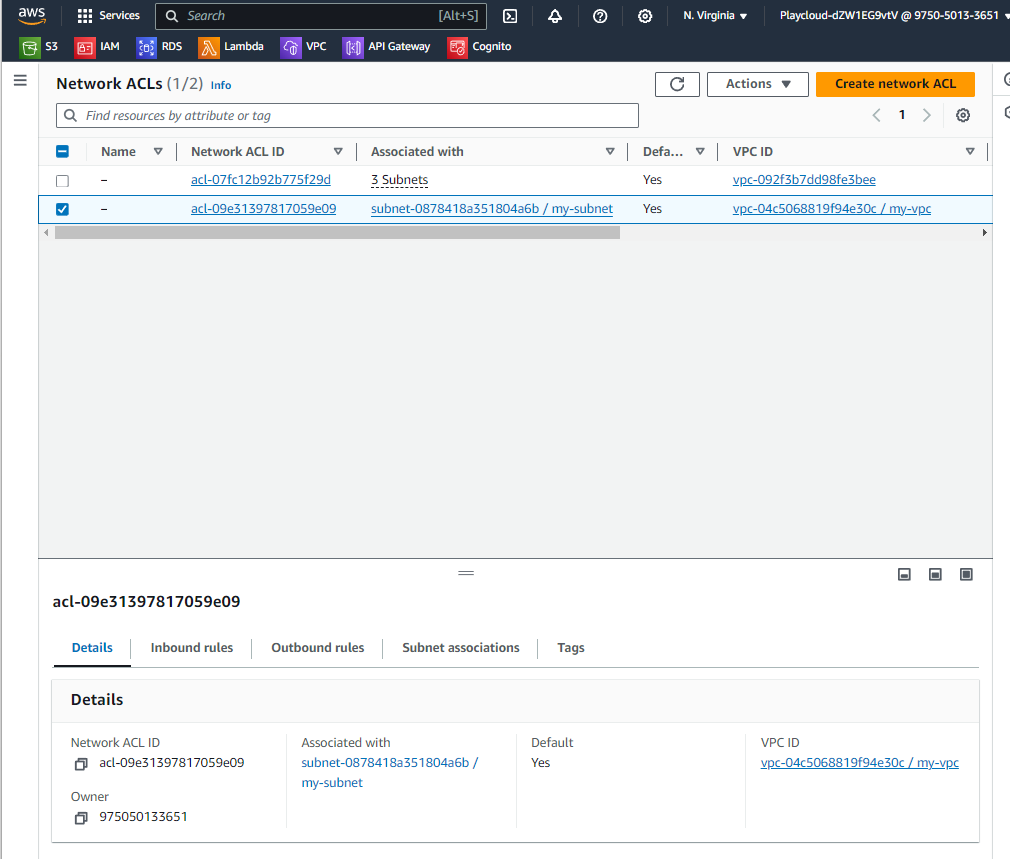Image resolution: width=1010 pixels, height=859 pixels.
Task: Check the acl-07fc12b92b775f29d row checkbox
Action: point(62,181)
